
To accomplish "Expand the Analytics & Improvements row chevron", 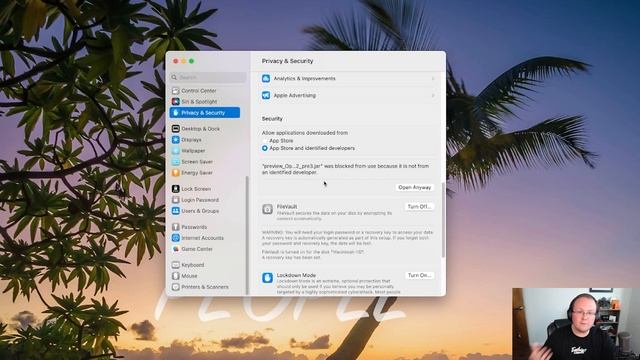I will [x=433, y=78].
